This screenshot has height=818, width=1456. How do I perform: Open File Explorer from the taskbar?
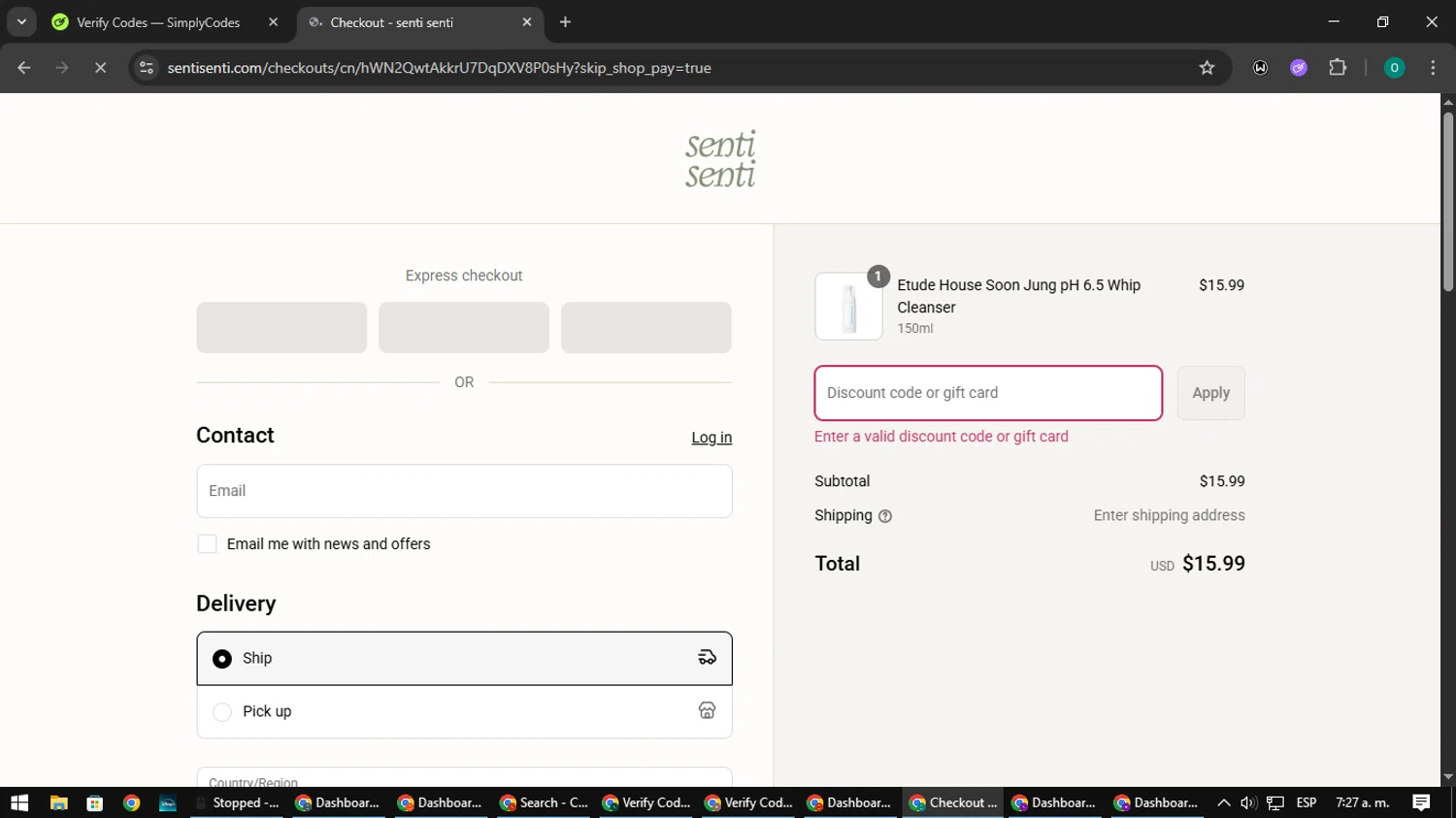58,802
